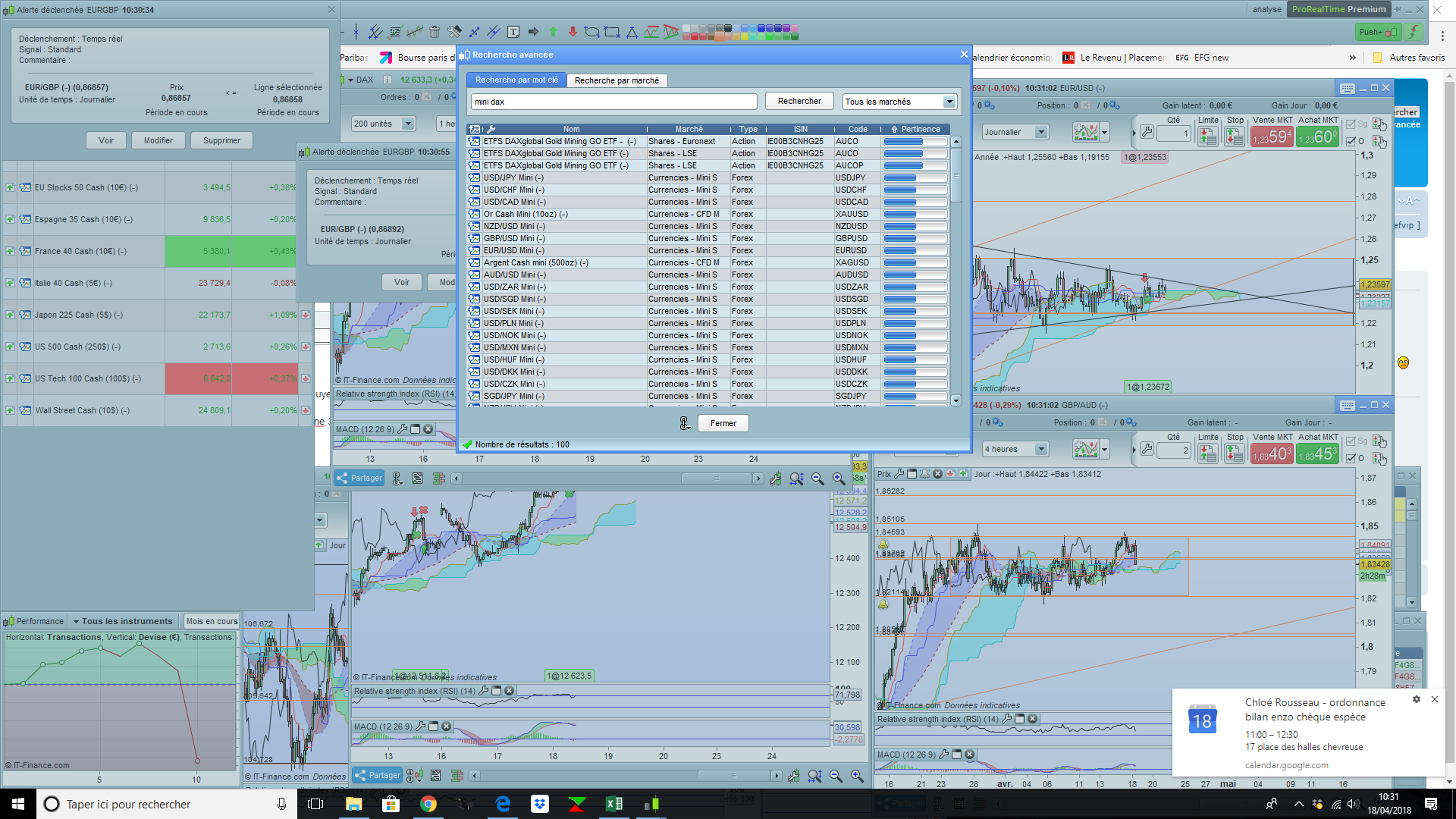Open the Prix wrench in GBP/AUD chart
Screen dimensions: 1456x819
(899, 474)
